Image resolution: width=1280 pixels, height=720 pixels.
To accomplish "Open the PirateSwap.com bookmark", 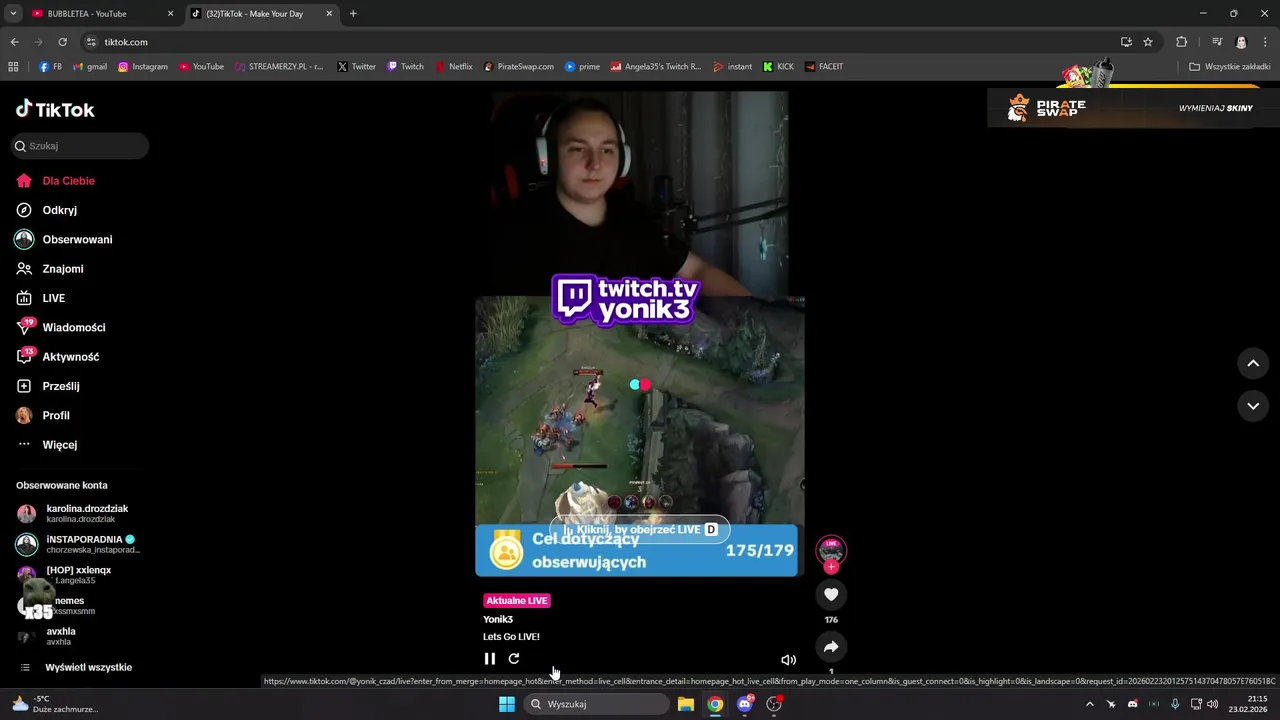I will coord(518,67).
